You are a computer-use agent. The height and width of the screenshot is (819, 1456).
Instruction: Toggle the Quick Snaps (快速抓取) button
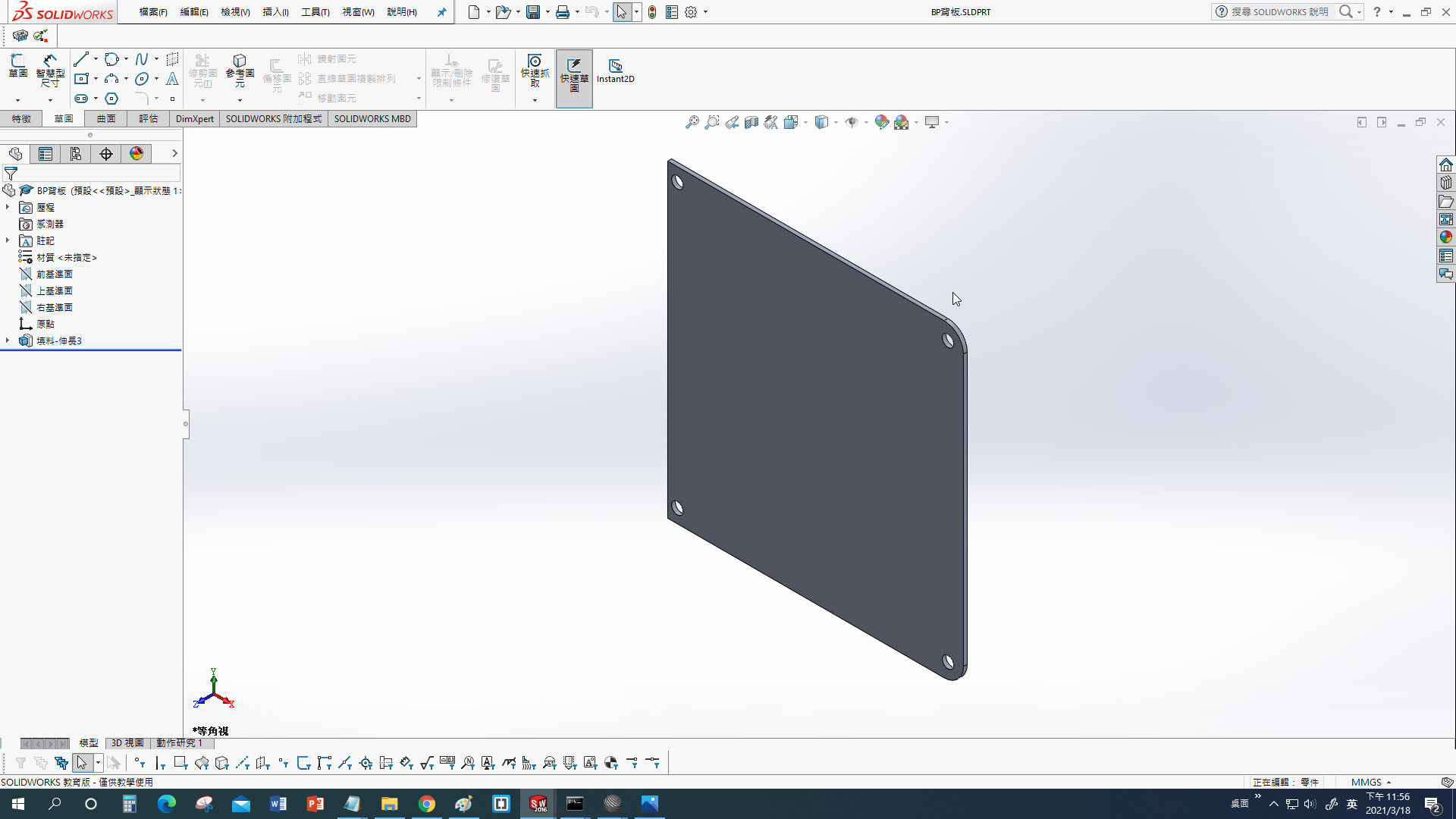pos(535,71)
